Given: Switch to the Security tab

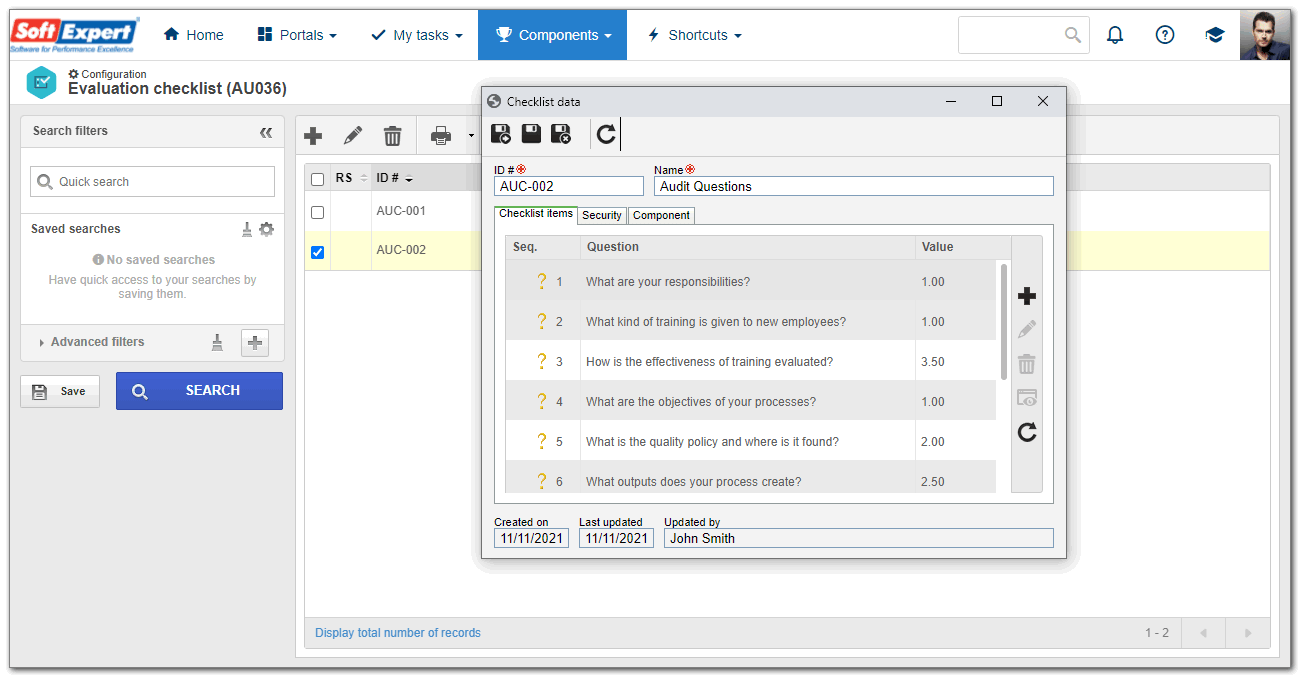Looking at the screenshot, I should [602, 215].
